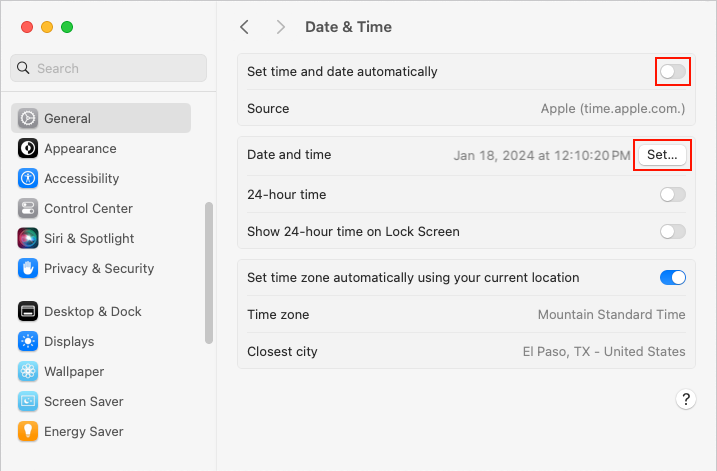Viewport: 717px width, 471px height.
Task: Open Privacy & Security hand icon
Action: 28,268
